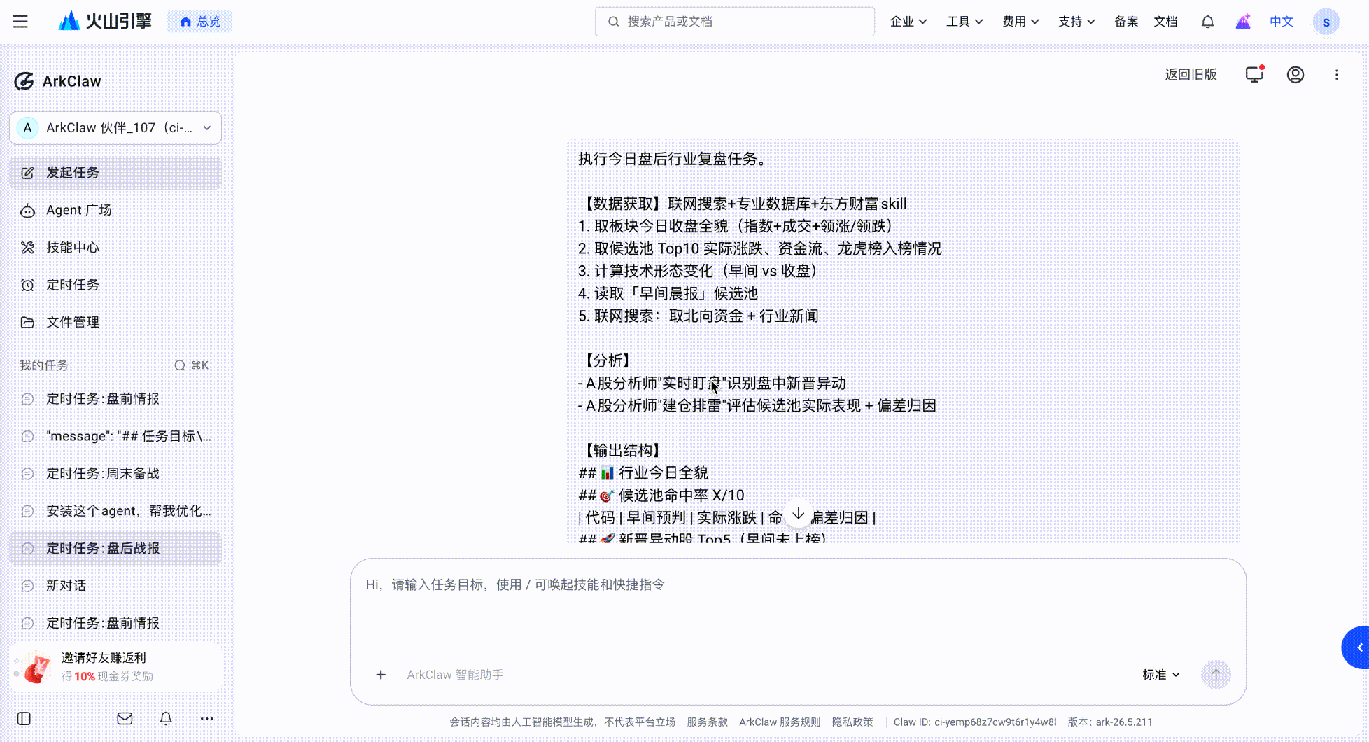Select 发起任务 in the sidebar
1369x742 pixels.
coord(116,172)
